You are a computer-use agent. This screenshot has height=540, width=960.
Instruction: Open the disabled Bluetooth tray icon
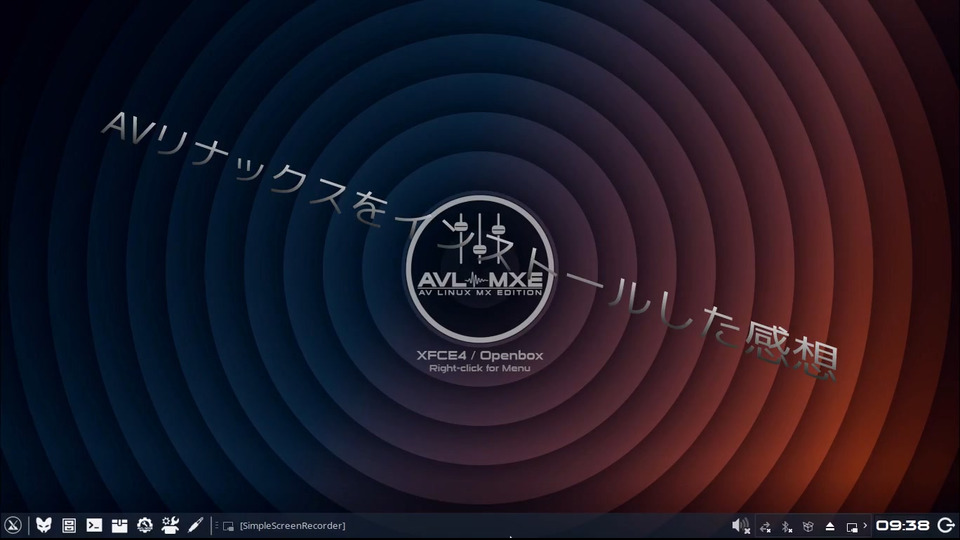pyautogui.click(x=787, y=527)
